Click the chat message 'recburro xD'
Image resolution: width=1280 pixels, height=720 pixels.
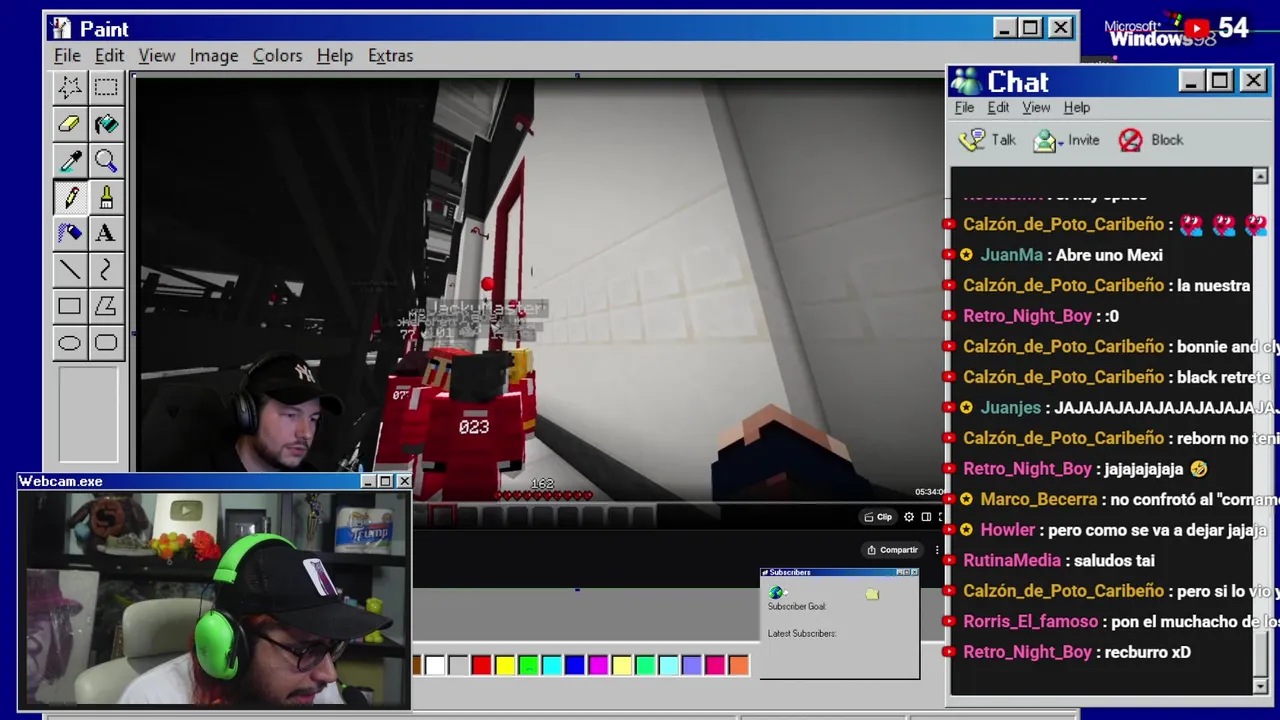[x=1147, y=652]
